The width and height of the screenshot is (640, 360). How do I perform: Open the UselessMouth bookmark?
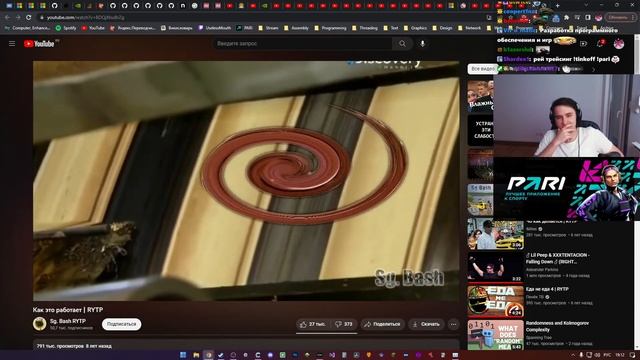point(215,28)
